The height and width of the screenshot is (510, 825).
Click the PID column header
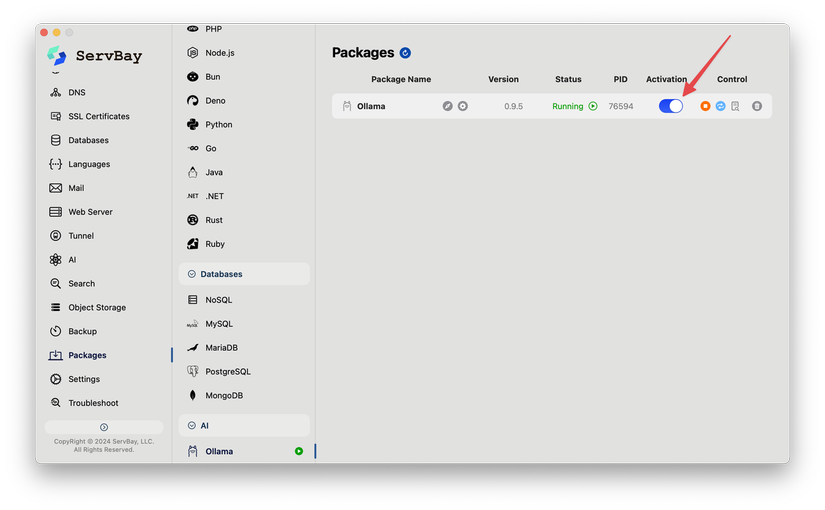(620, 79)
